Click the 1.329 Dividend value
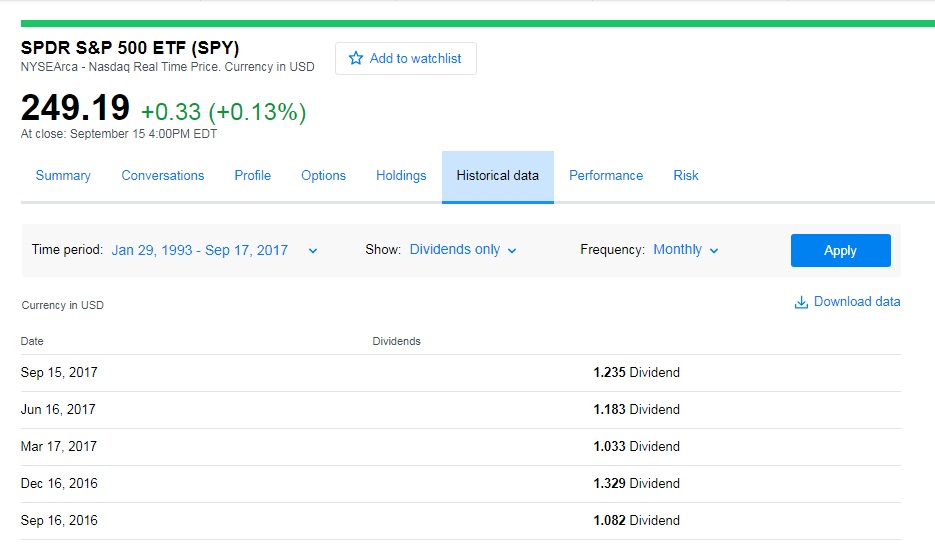 click(x=636, y=483)
